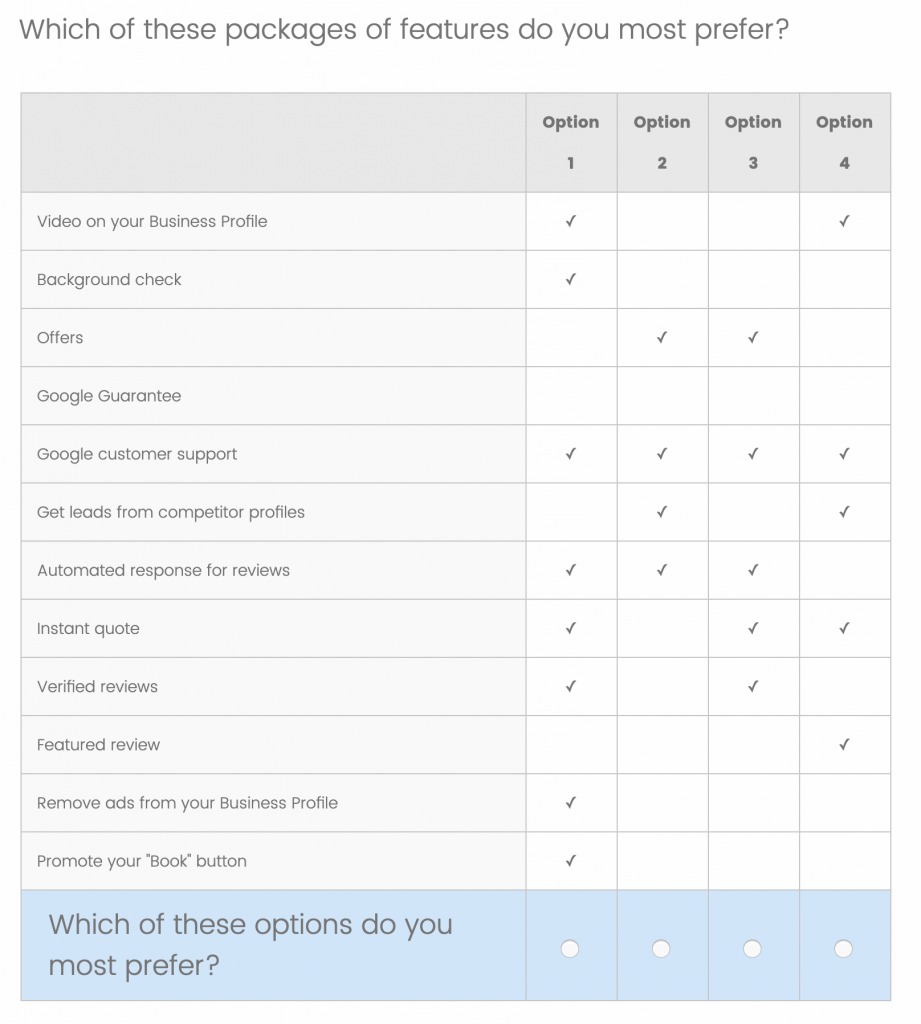Viewport: 921px width, 1024px height.
Task: Click the Instant quote feature label
Action: click(88, 629)
